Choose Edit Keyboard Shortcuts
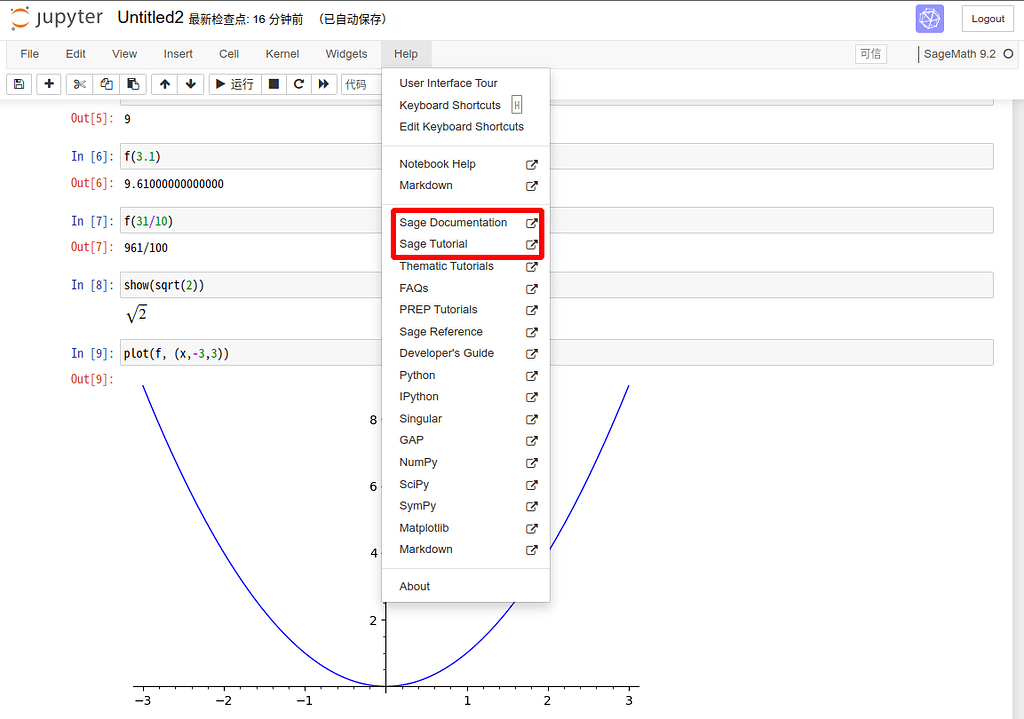Image resolution: width=1024 pixels, height=719 pixels. (466, 127)
